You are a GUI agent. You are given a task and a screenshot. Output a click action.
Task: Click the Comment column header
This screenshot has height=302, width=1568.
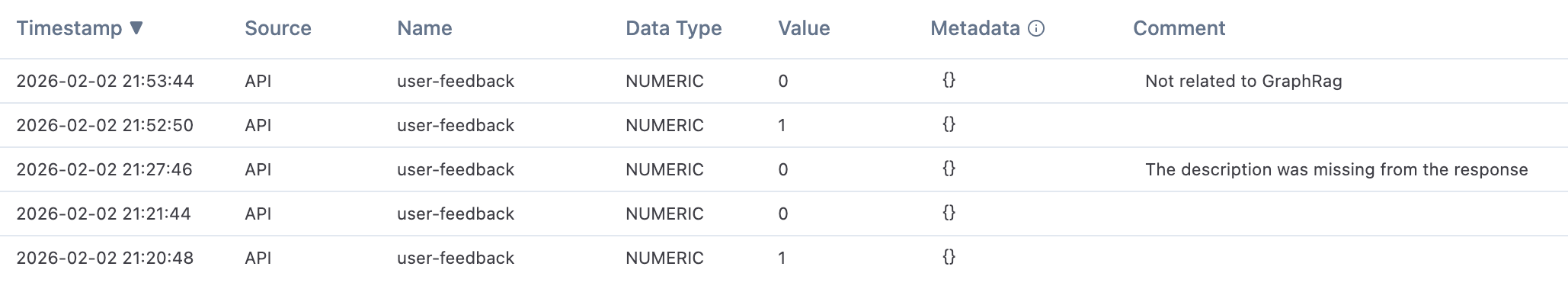[1179, 28]
